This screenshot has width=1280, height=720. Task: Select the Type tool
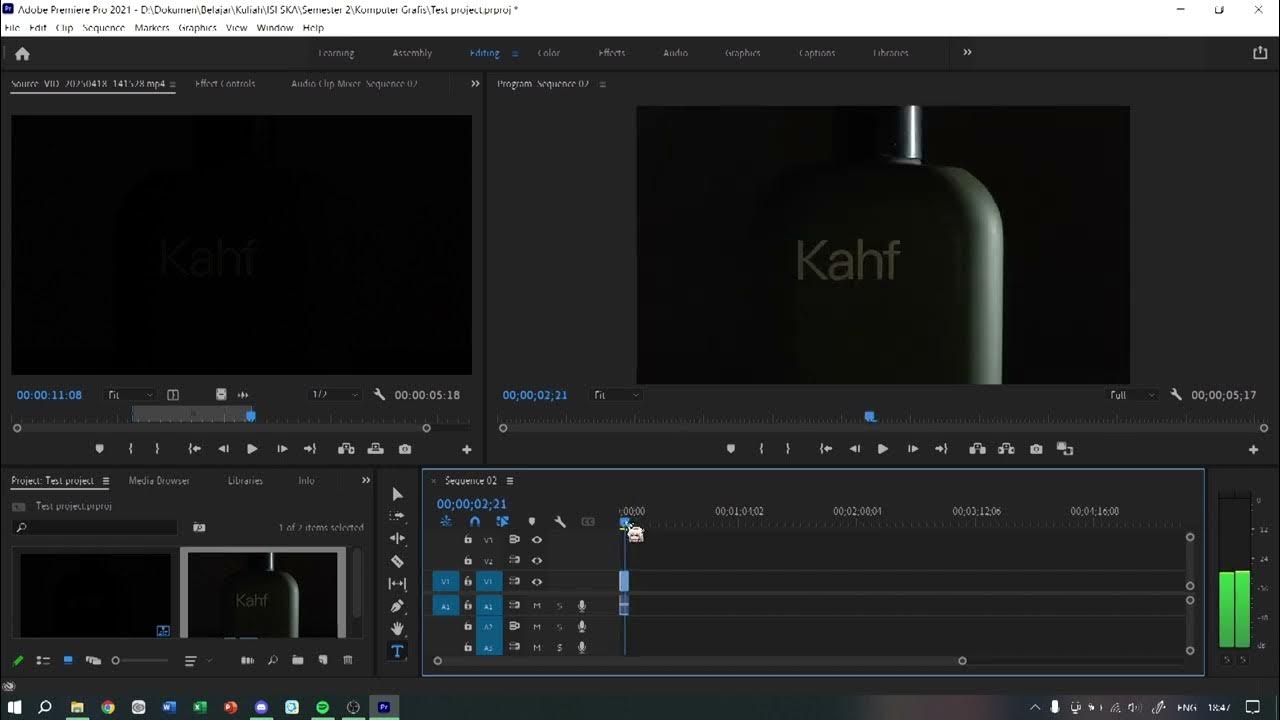(x=397, y=651)
